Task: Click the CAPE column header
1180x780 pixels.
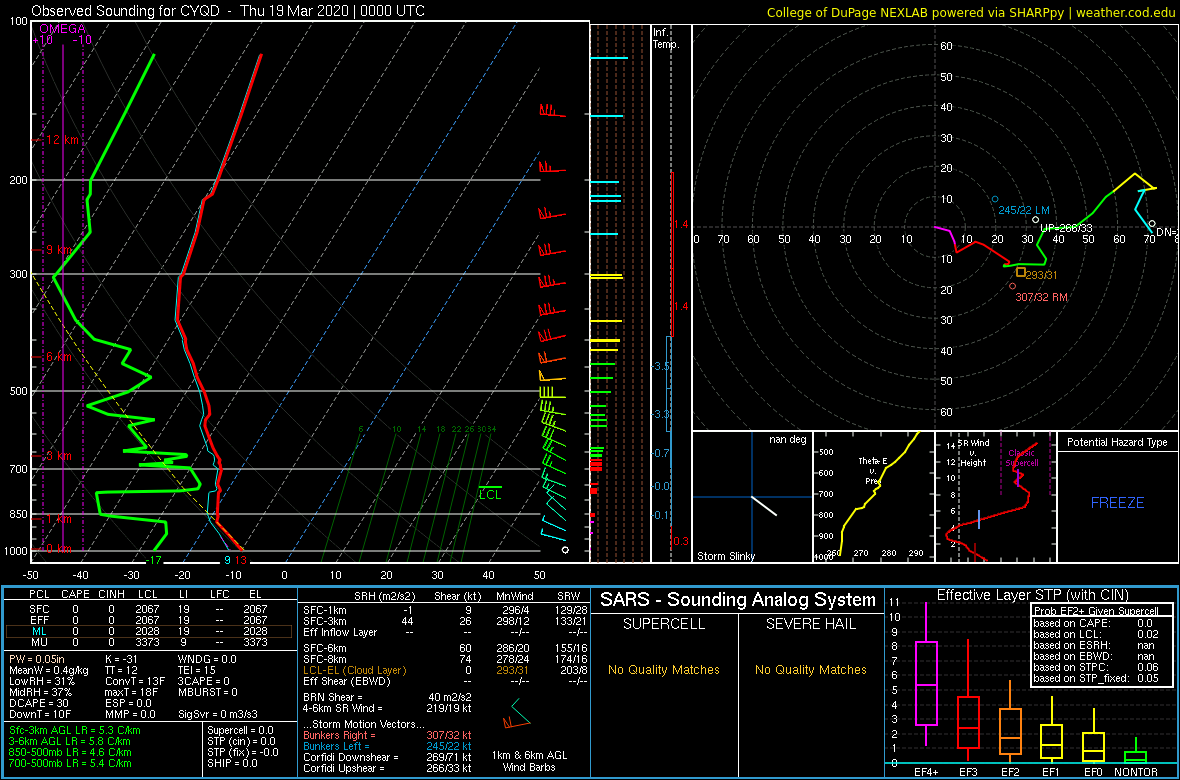Action: 75,595
